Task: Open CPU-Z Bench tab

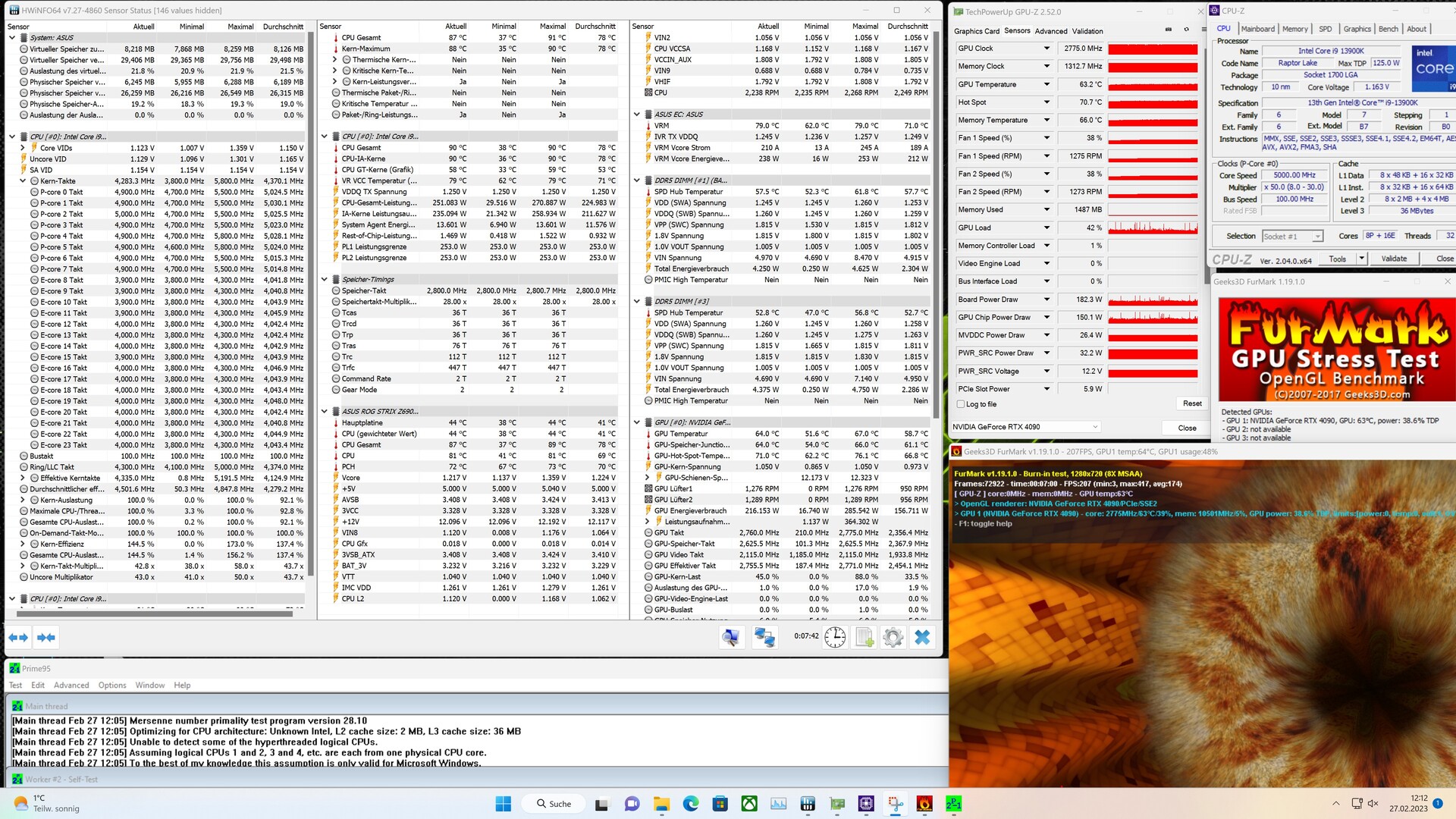Action: click(x=1389, y=29)
